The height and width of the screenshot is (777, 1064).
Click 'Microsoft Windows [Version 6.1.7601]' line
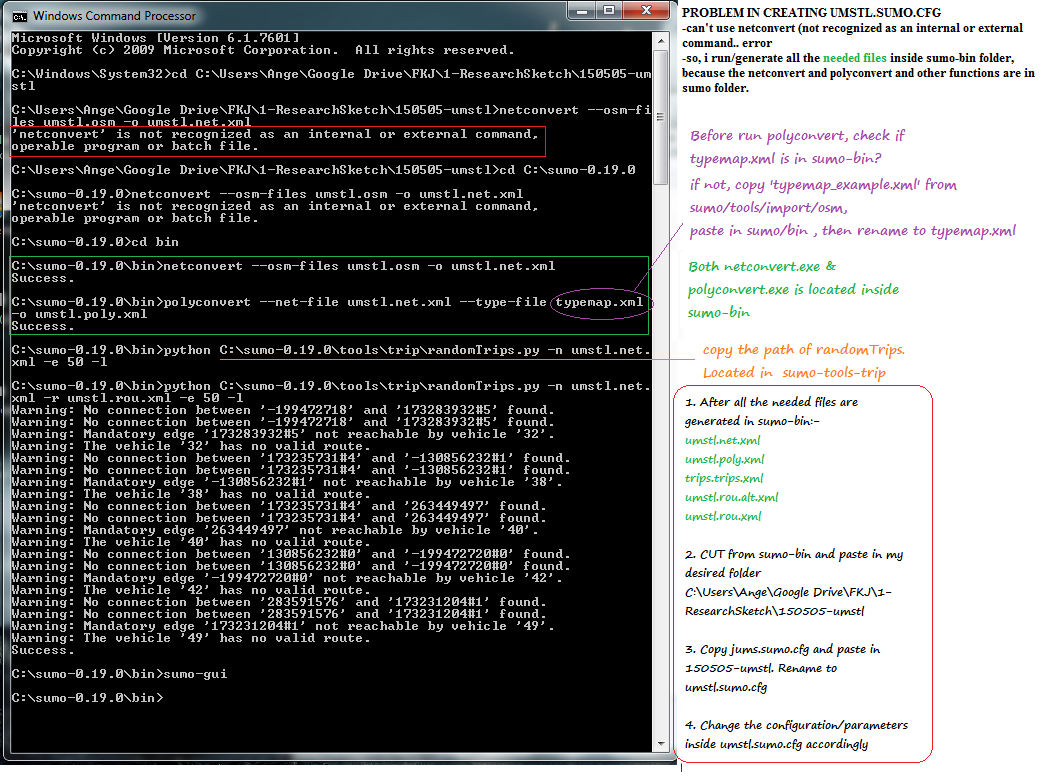155,38
